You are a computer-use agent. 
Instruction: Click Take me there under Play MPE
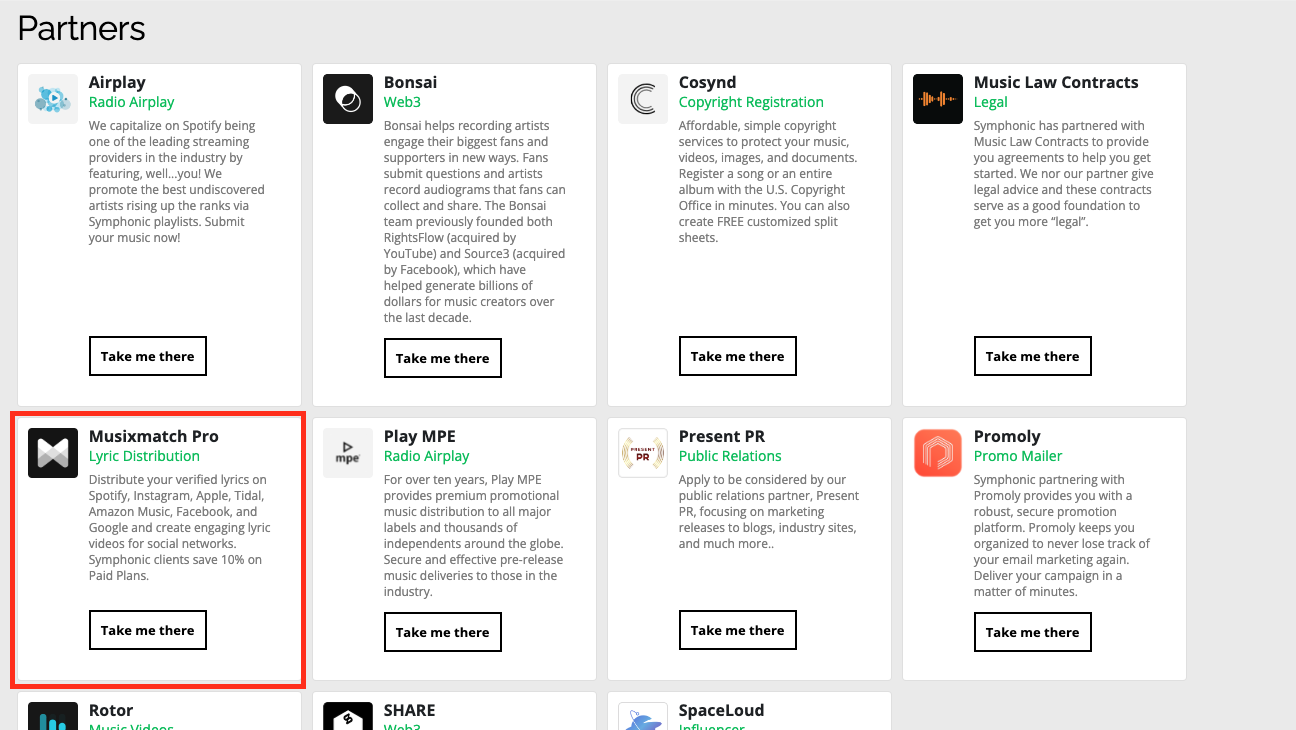443,632
